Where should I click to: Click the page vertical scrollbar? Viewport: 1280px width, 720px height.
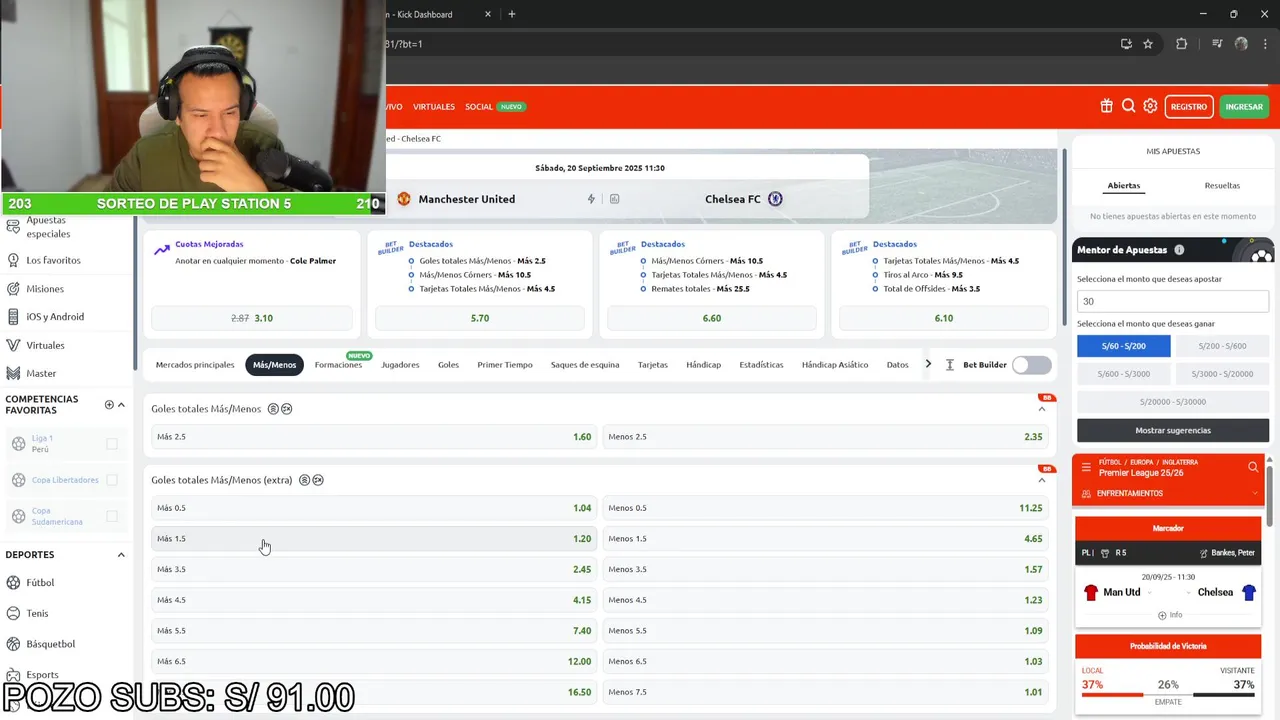pos(1063,235)
